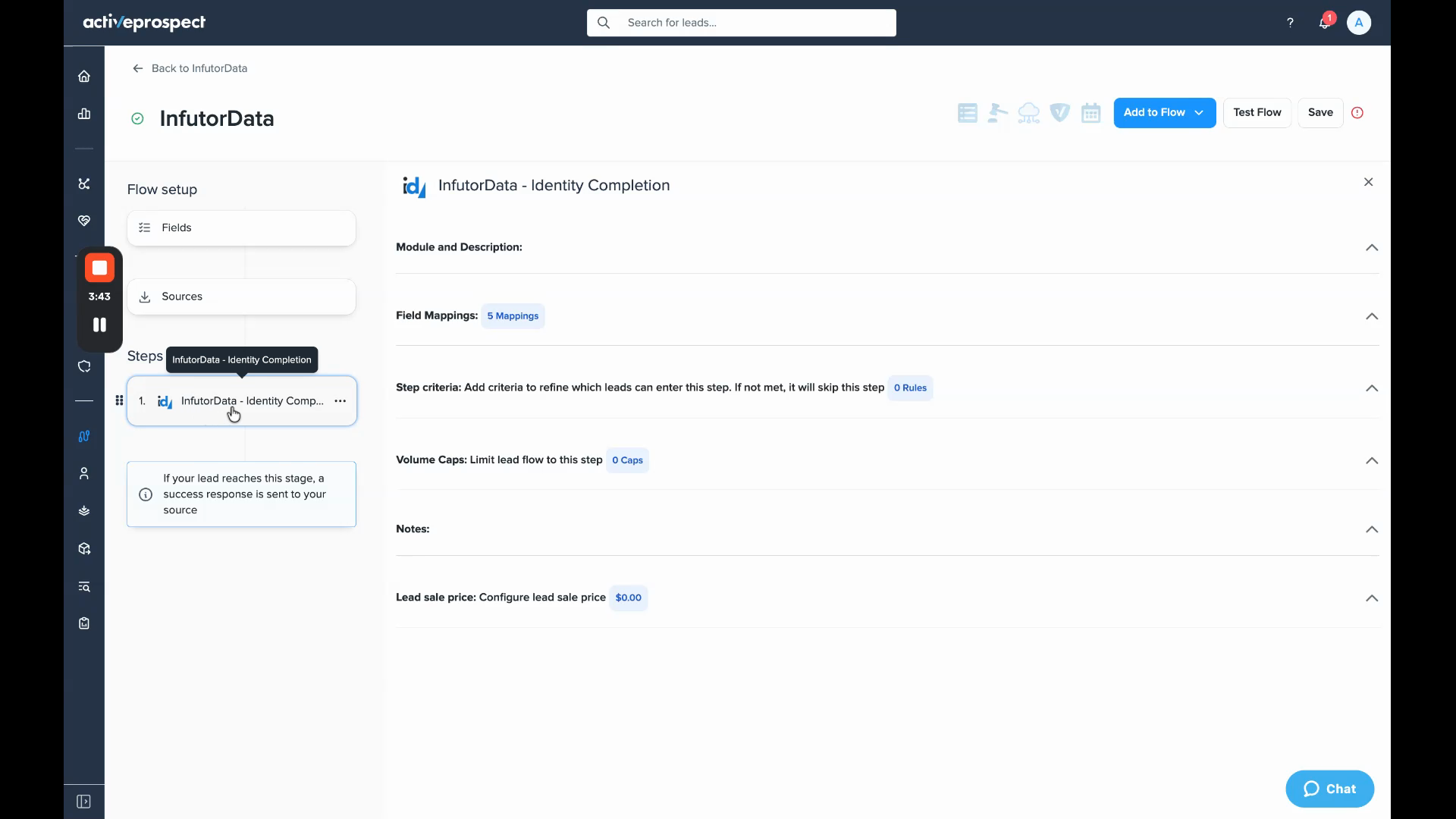Open the notifications bell
The image size is (1456, 819).
click(x=1324, y=23)
